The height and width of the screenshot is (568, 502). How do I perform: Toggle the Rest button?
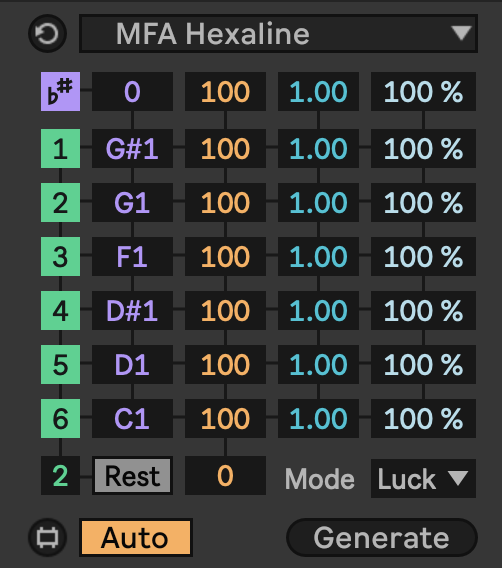click(x=132, y=476)
